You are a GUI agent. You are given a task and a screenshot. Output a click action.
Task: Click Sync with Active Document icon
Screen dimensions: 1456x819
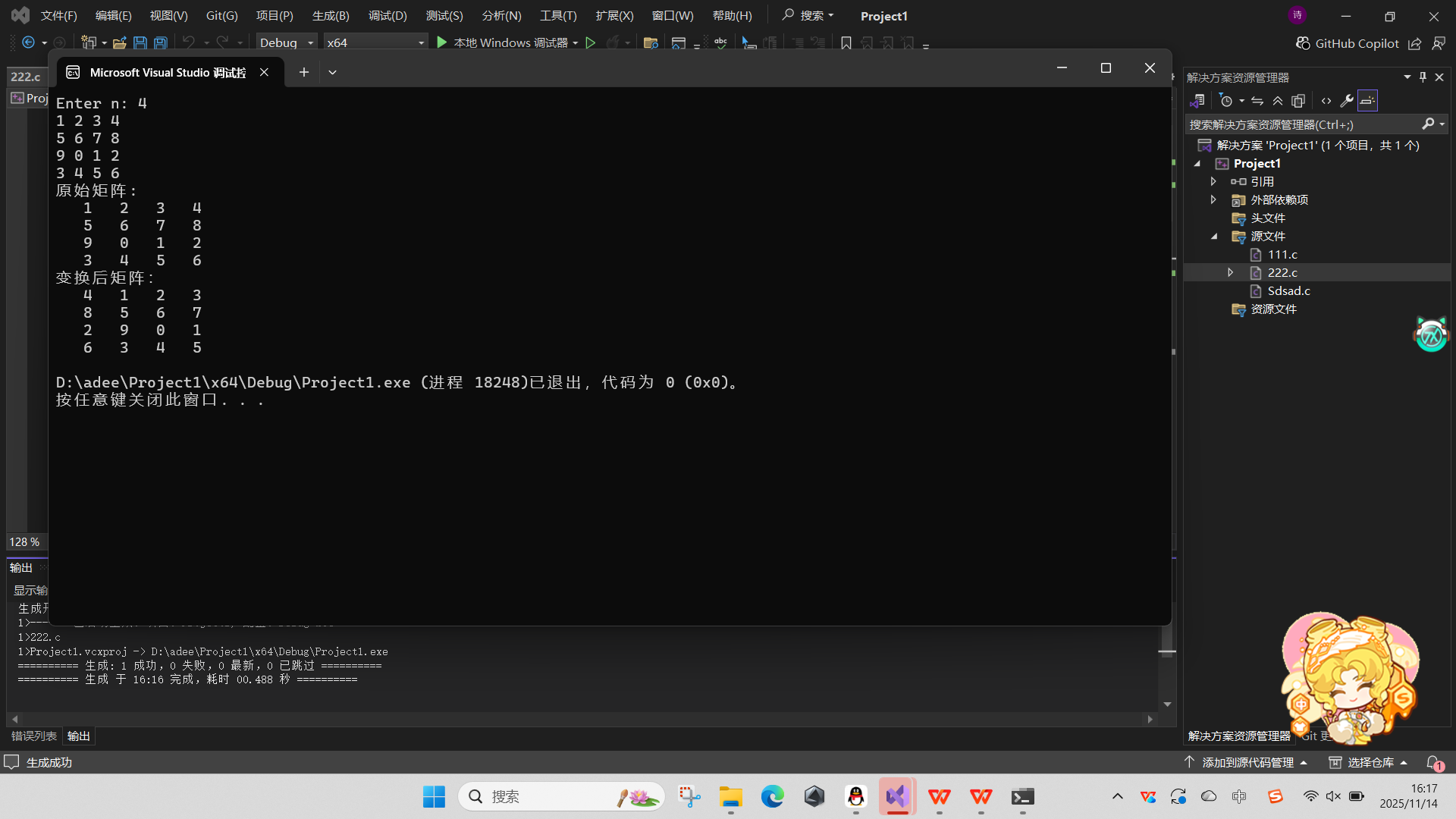(x=1257, y=101)
